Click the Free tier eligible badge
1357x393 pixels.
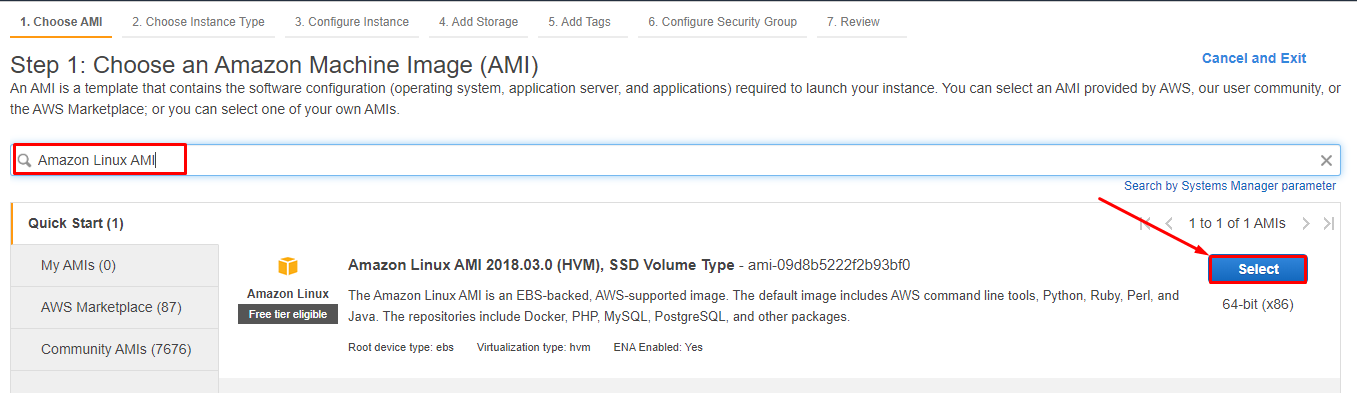(x=288, y=314)
